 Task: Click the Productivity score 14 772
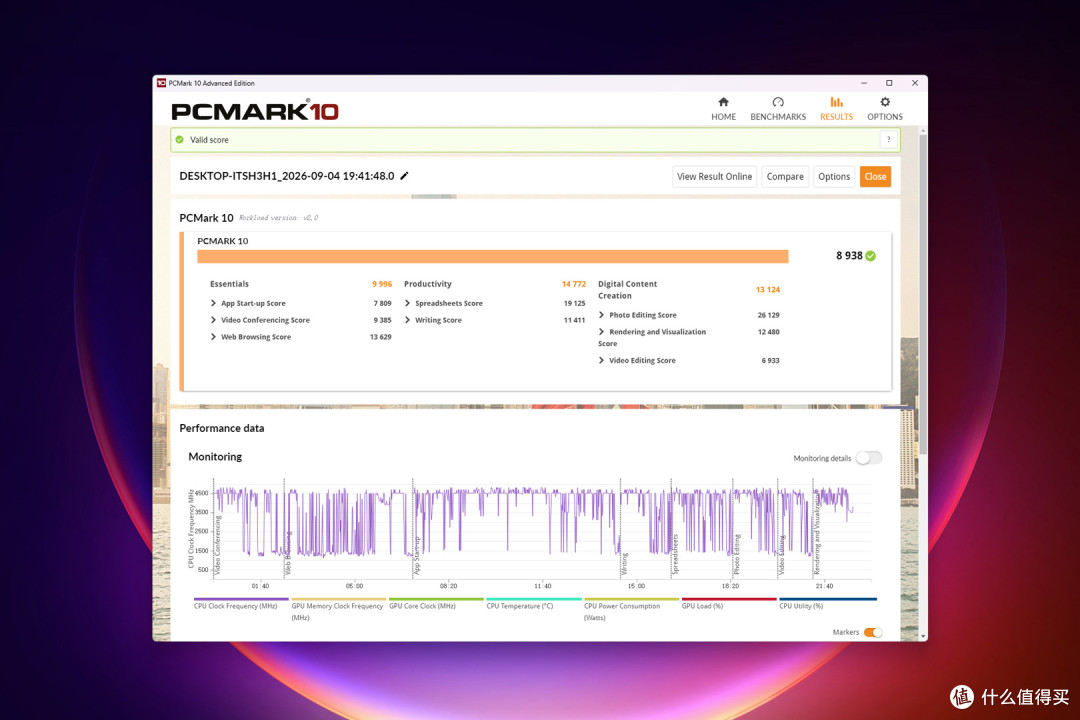(574, 284)
